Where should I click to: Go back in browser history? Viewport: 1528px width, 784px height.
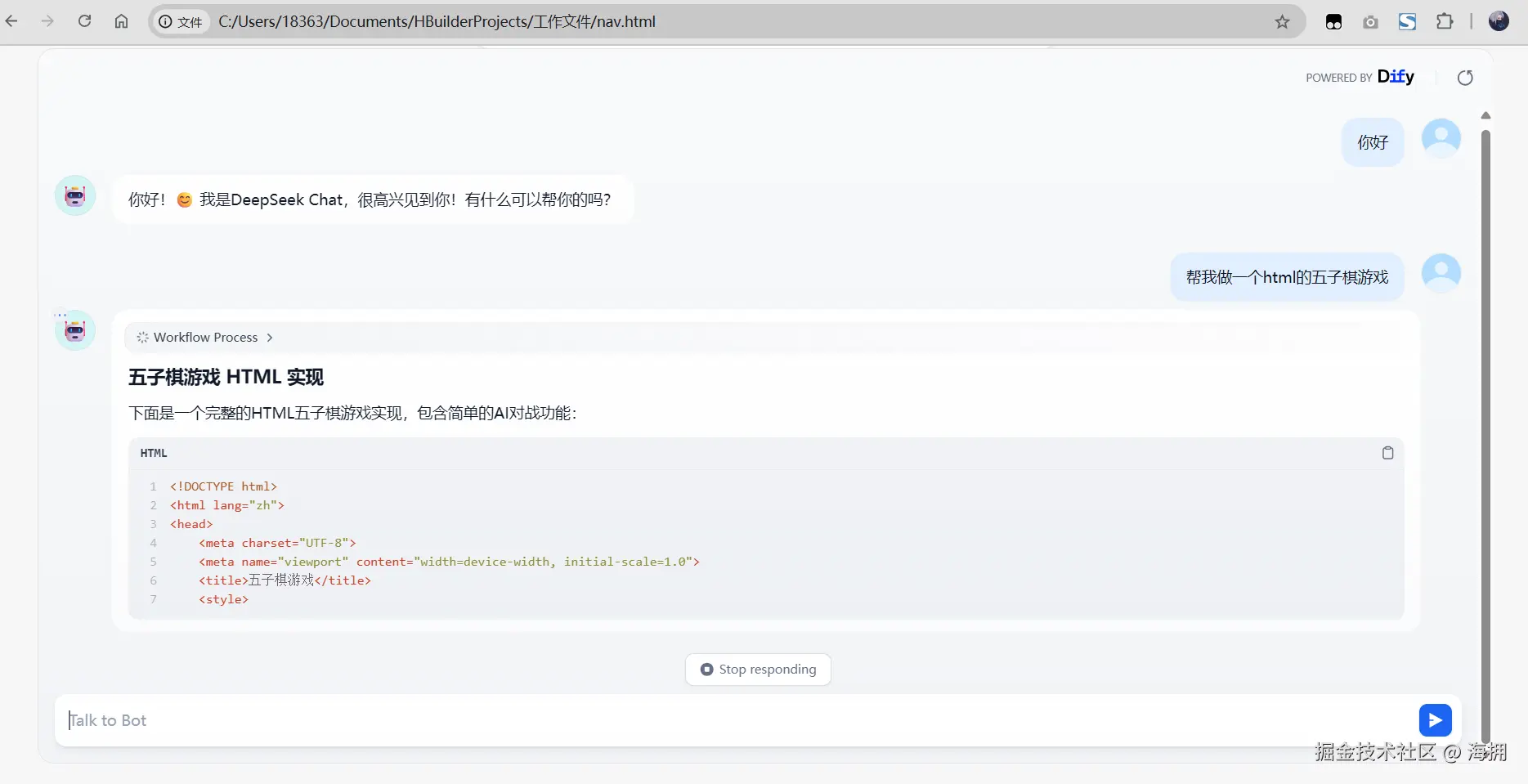(x=11, y=21)
